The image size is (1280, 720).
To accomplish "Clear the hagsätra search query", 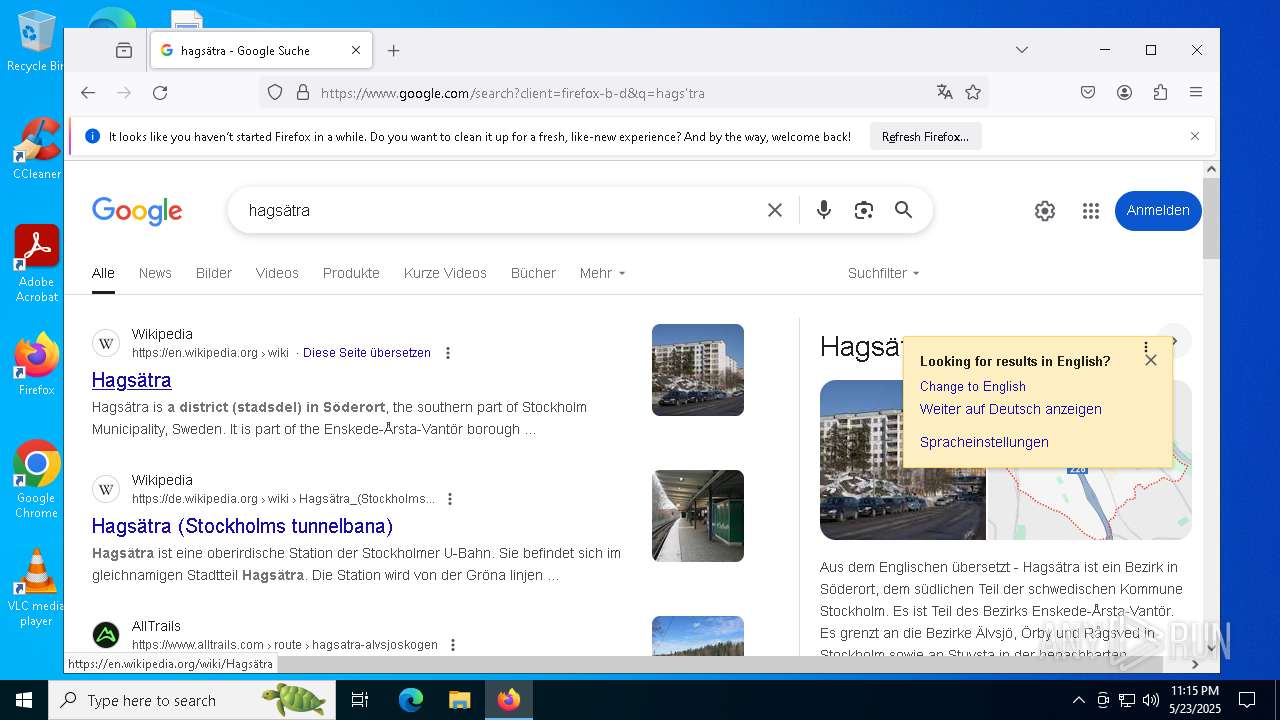I will [775, 210].
